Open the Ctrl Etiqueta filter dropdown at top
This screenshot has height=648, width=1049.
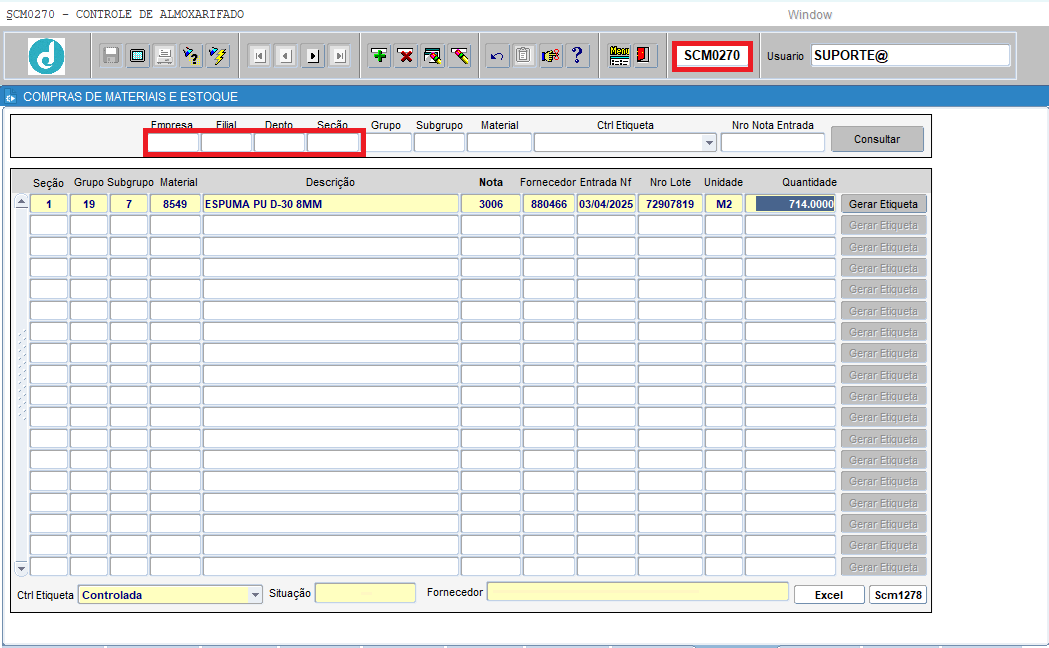(710, 143)
